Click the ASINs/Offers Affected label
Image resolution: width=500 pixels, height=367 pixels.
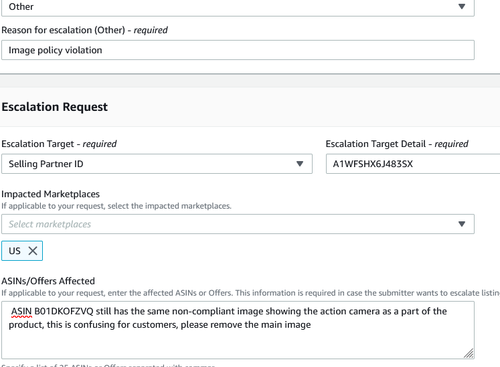48,281
